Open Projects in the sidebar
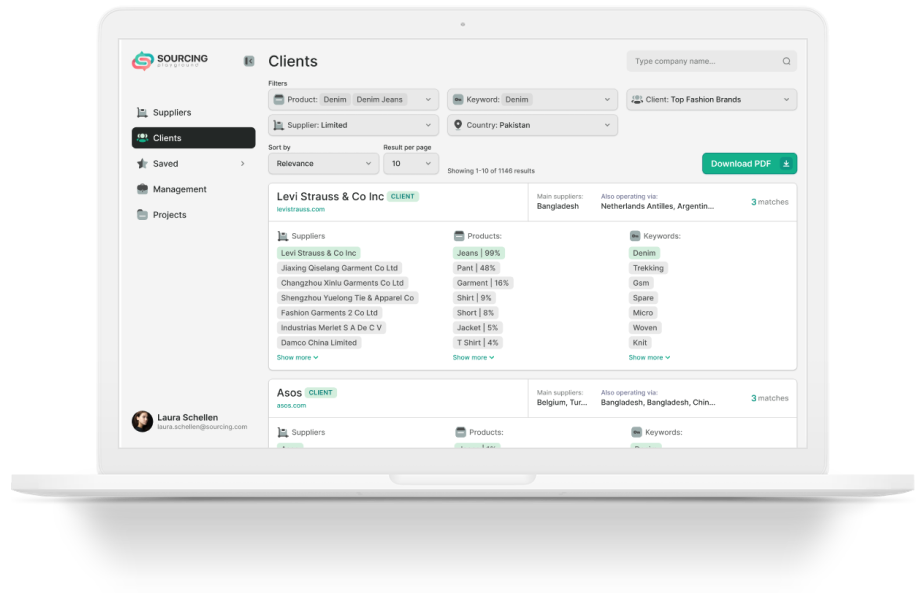 170,215
